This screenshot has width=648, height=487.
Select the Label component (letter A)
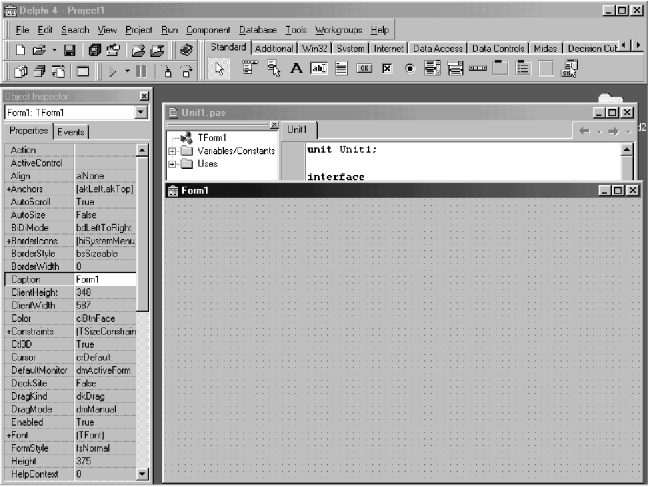(x=296, y=68)
